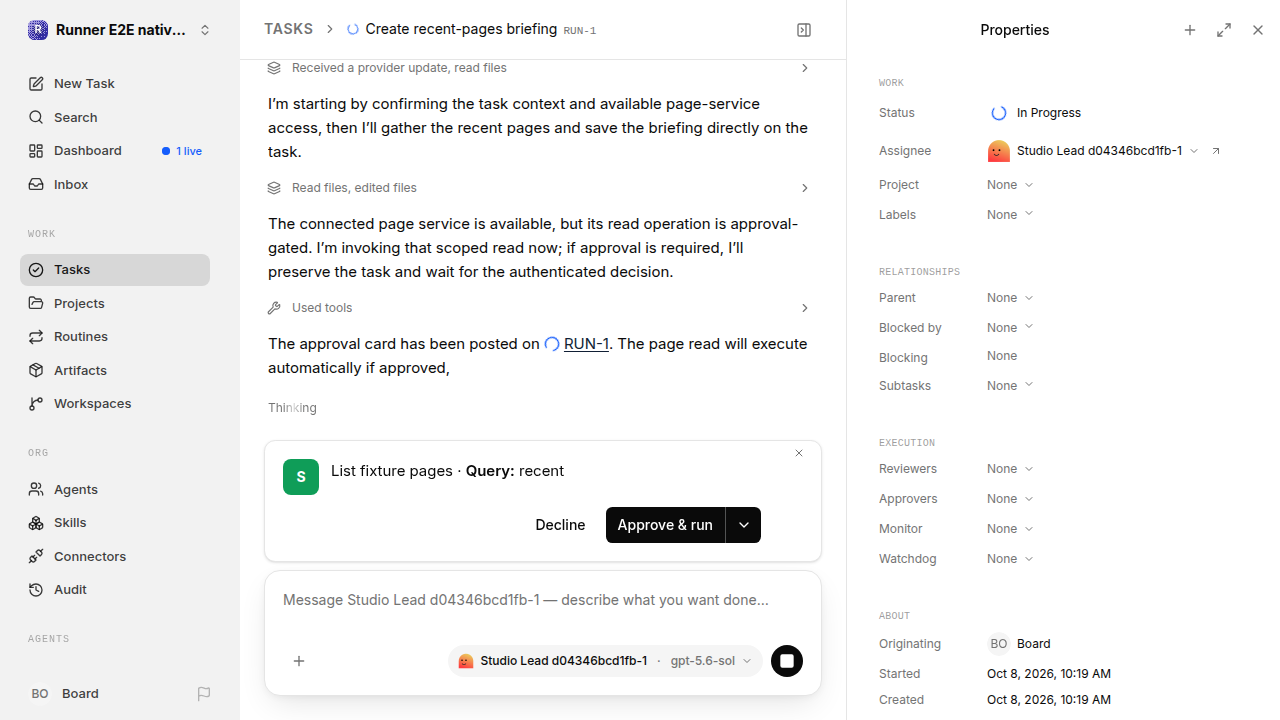Expand the 'Used tools' step

(539, 308)
